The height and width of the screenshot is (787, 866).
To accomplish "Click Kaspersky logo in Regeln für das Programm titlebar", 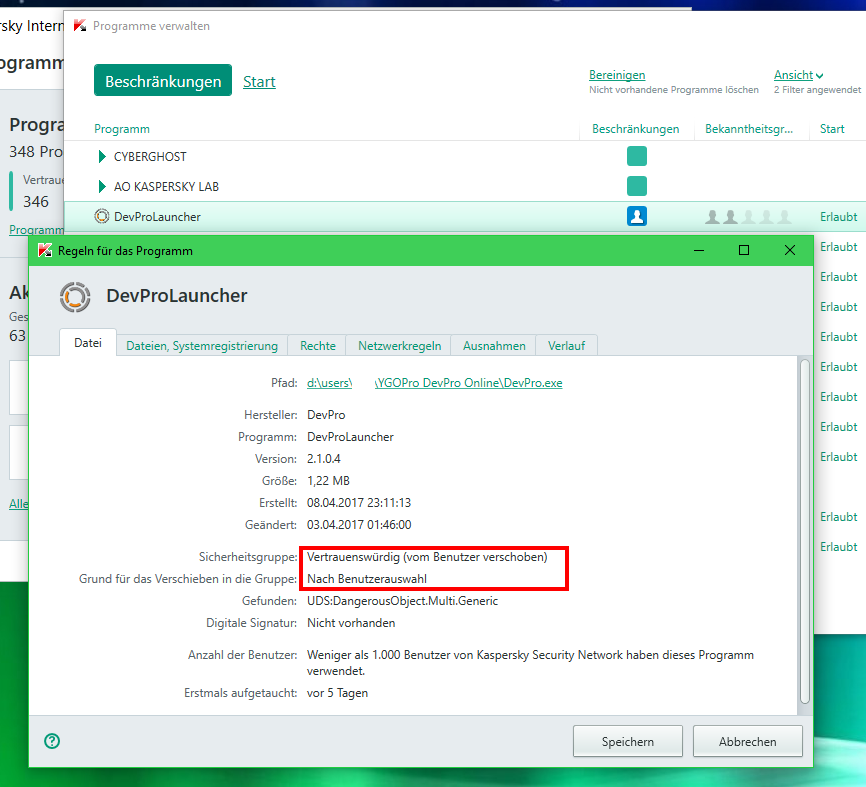I will click(x=45, y=251).
